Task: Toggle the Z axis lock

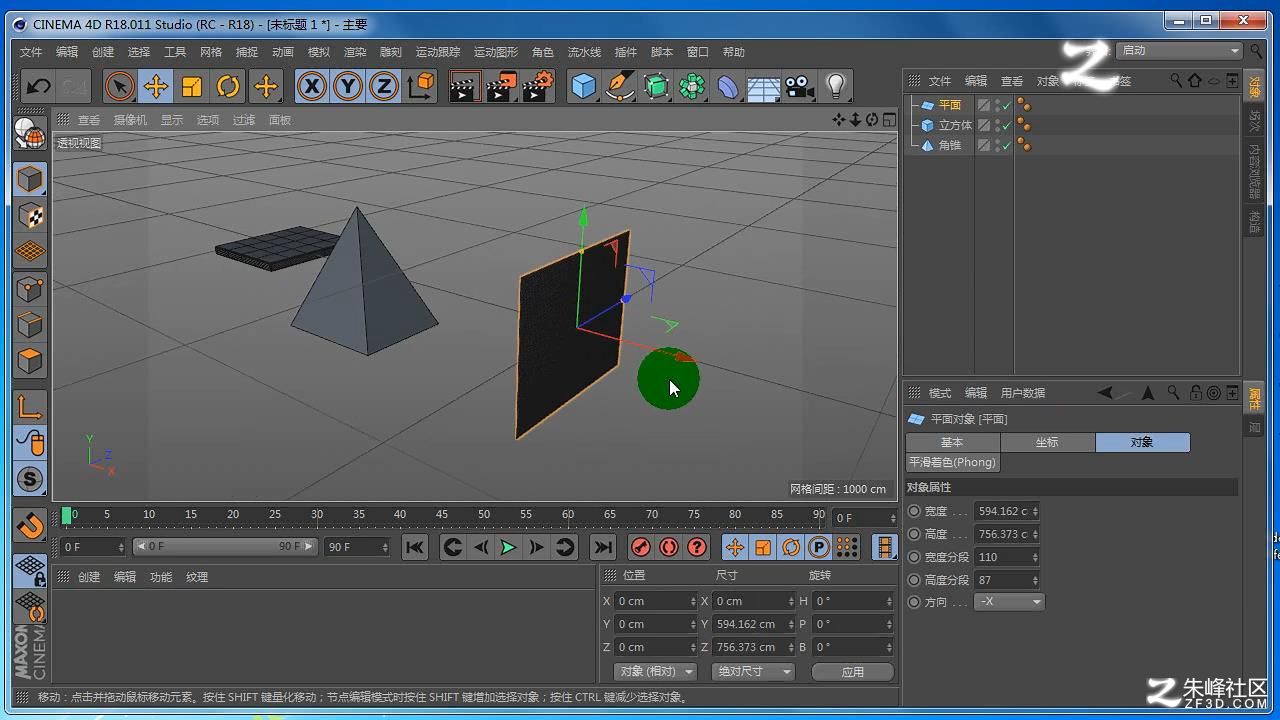Action: (x=384, y=87)
